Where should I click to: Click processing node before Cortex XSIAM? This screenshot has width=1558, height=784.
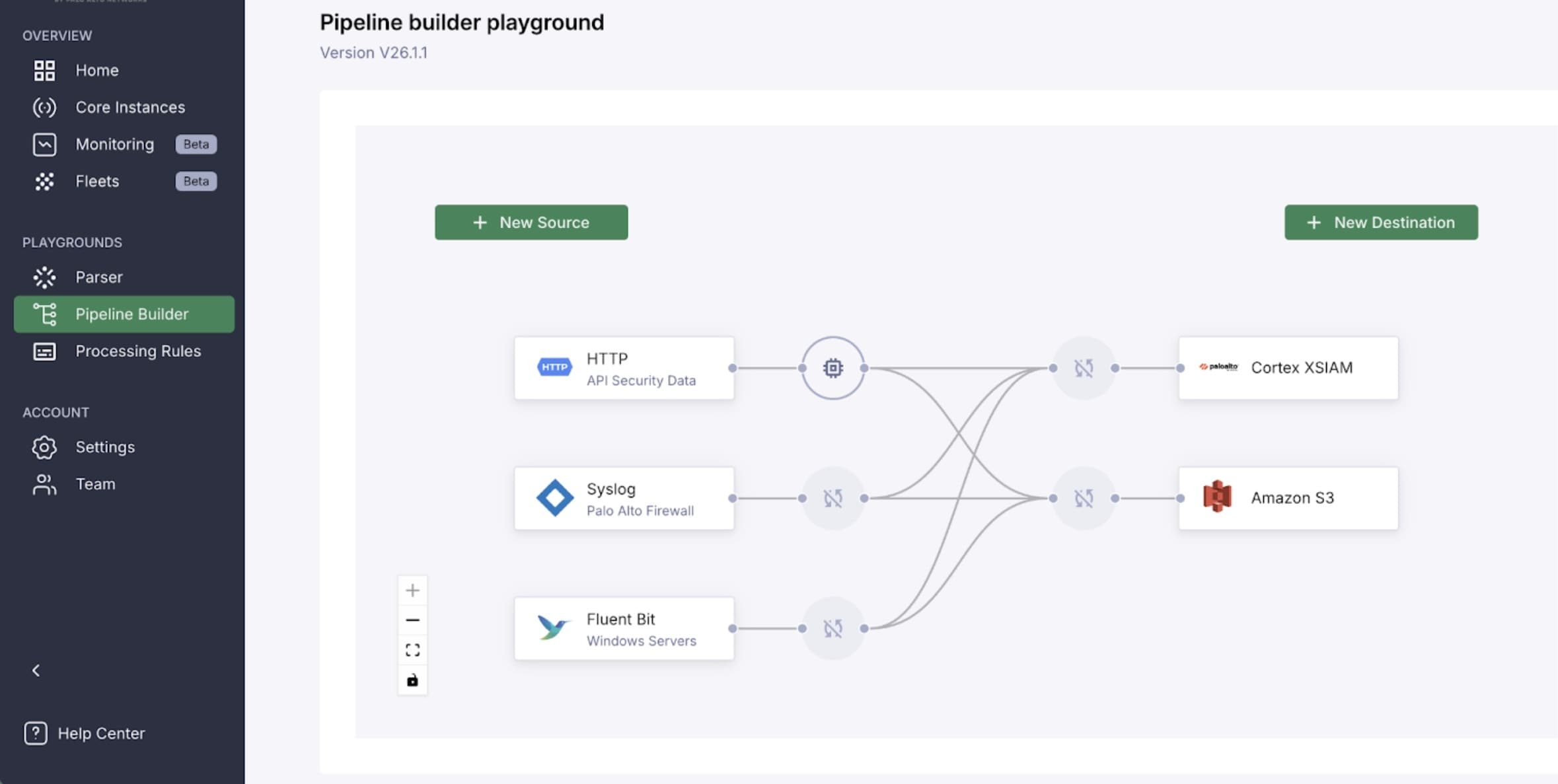coord(1083,368)
